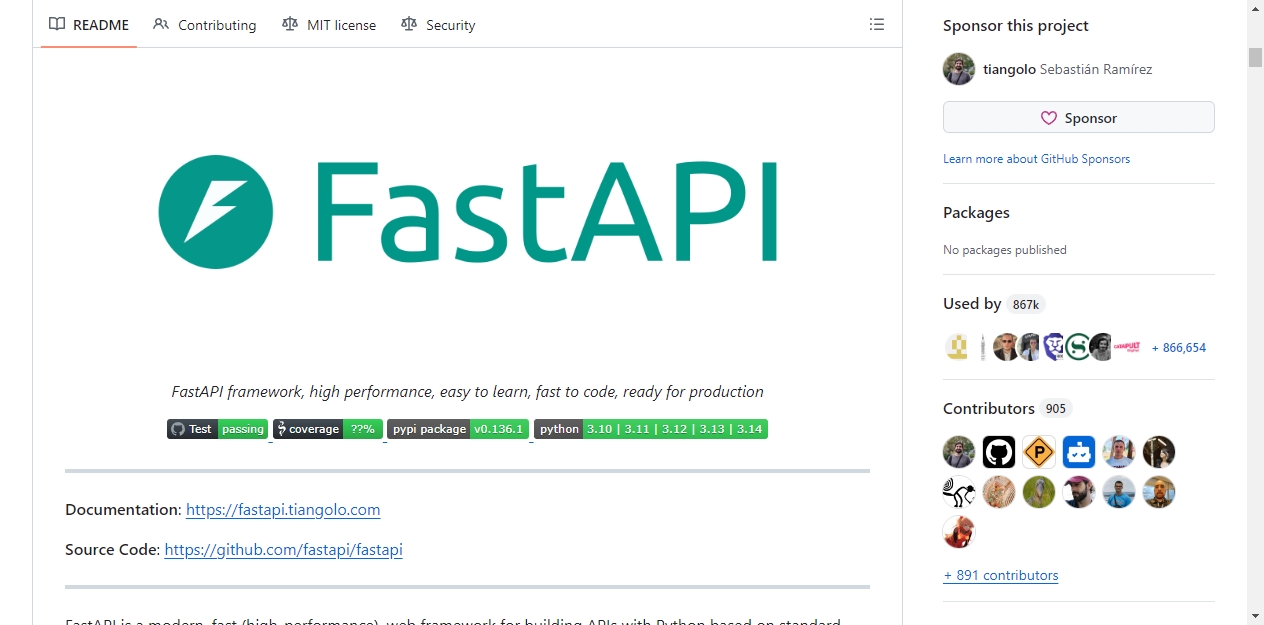The width and height of the screenshot is (1264, 625).
Task: Click the pink Catapult Used-by logo
Action: pyautogui.click(x=1127, y=347)
